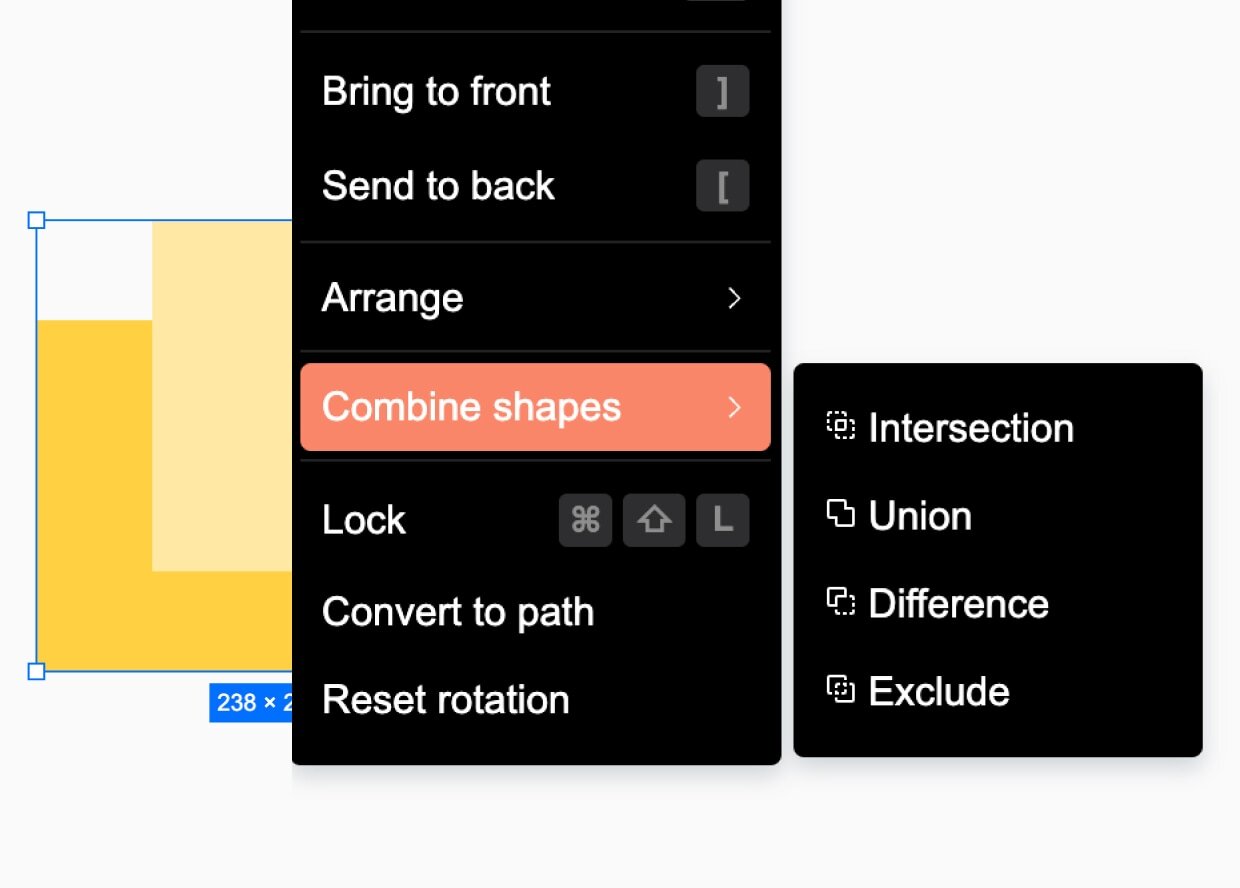The height and width of the screenshot is (888, 1240).
Task: Click the Exclude shape icon
Action: point(840,690)
